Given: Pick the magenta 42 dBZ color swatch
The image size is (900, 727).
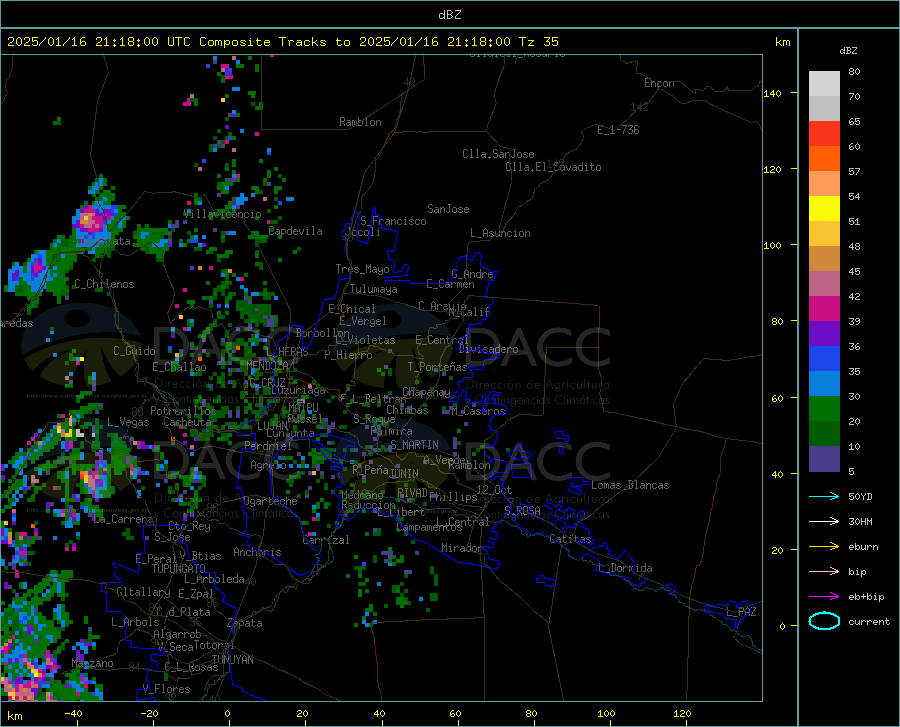Looking at the screenshot, I should click(x=824, y=309).
